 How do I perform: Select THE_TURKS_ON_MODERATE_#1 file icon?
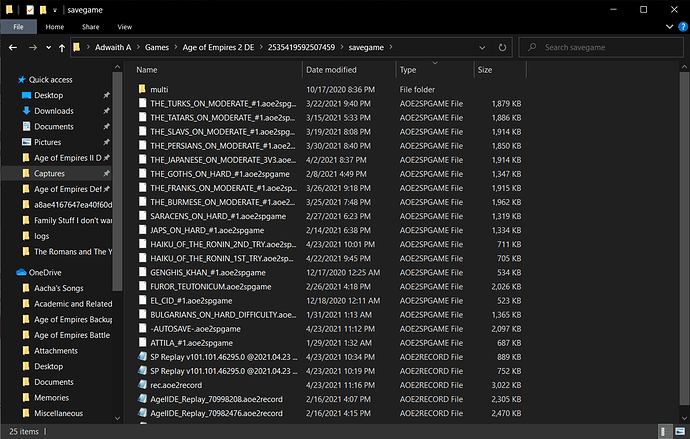coord(142,103)
